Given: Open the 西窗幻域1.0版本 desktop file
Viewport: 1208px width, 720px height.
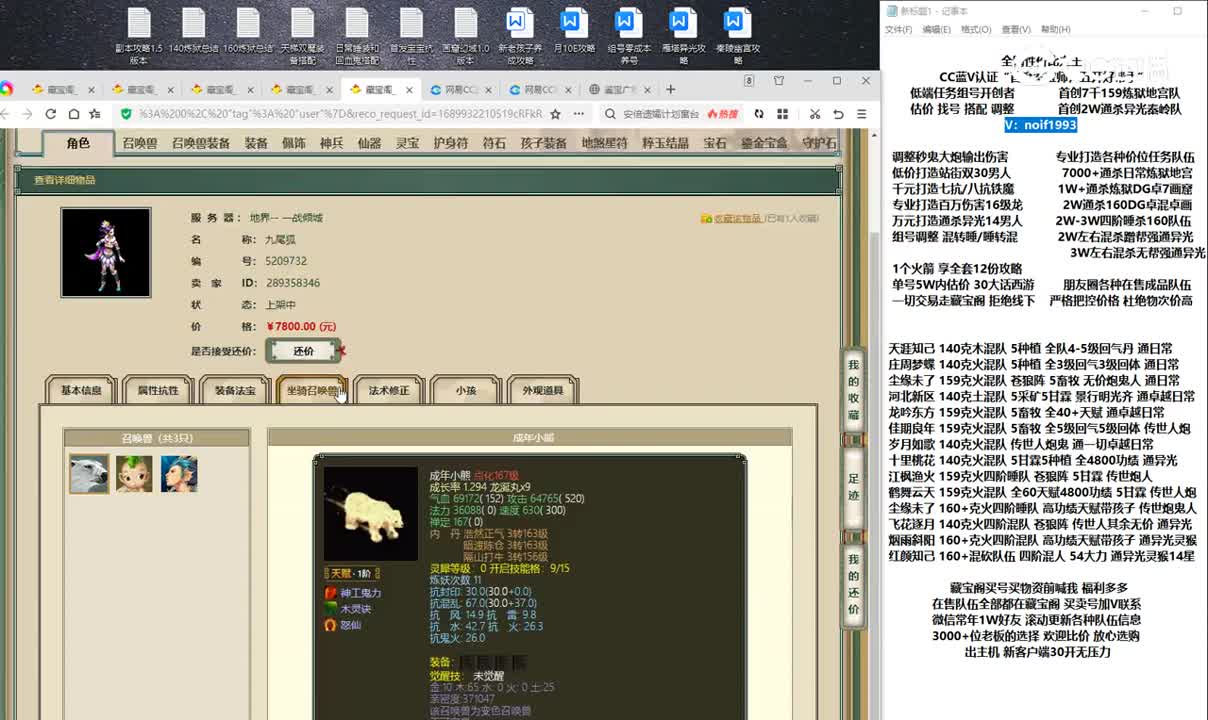Looking at the screenshot, I should tap(465, 36).
